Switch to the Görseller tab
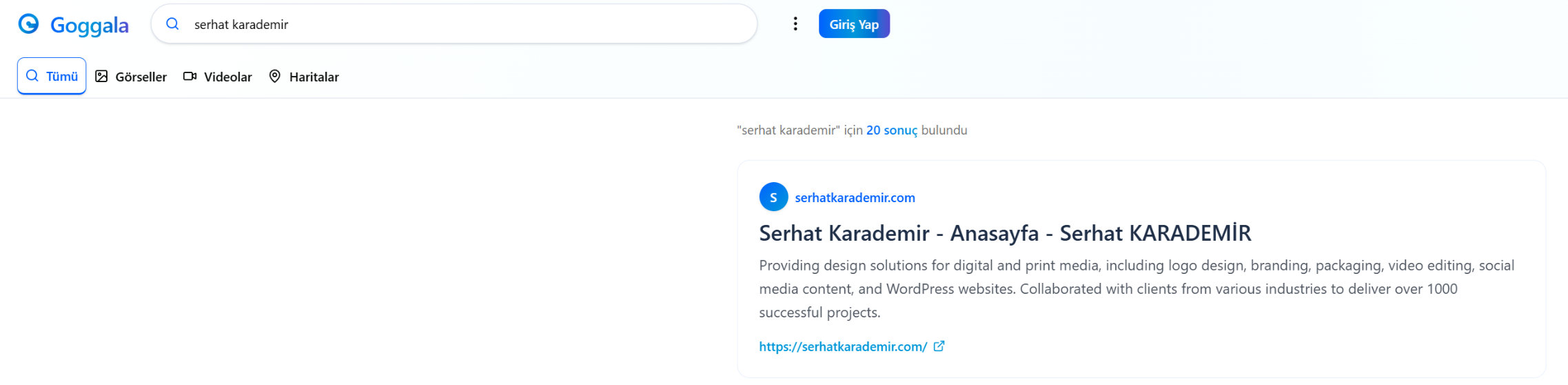This screenshot has height=385, width=1568. click(131, 77)
